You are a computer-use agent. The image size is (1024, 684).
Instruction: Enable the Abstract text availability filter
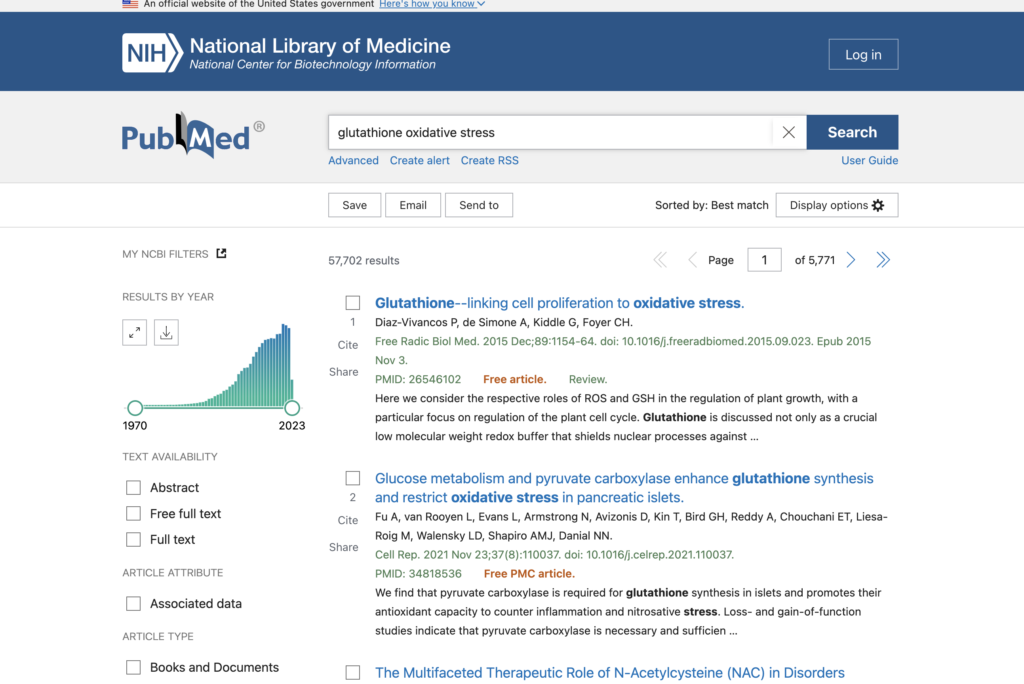click(133, 488)
